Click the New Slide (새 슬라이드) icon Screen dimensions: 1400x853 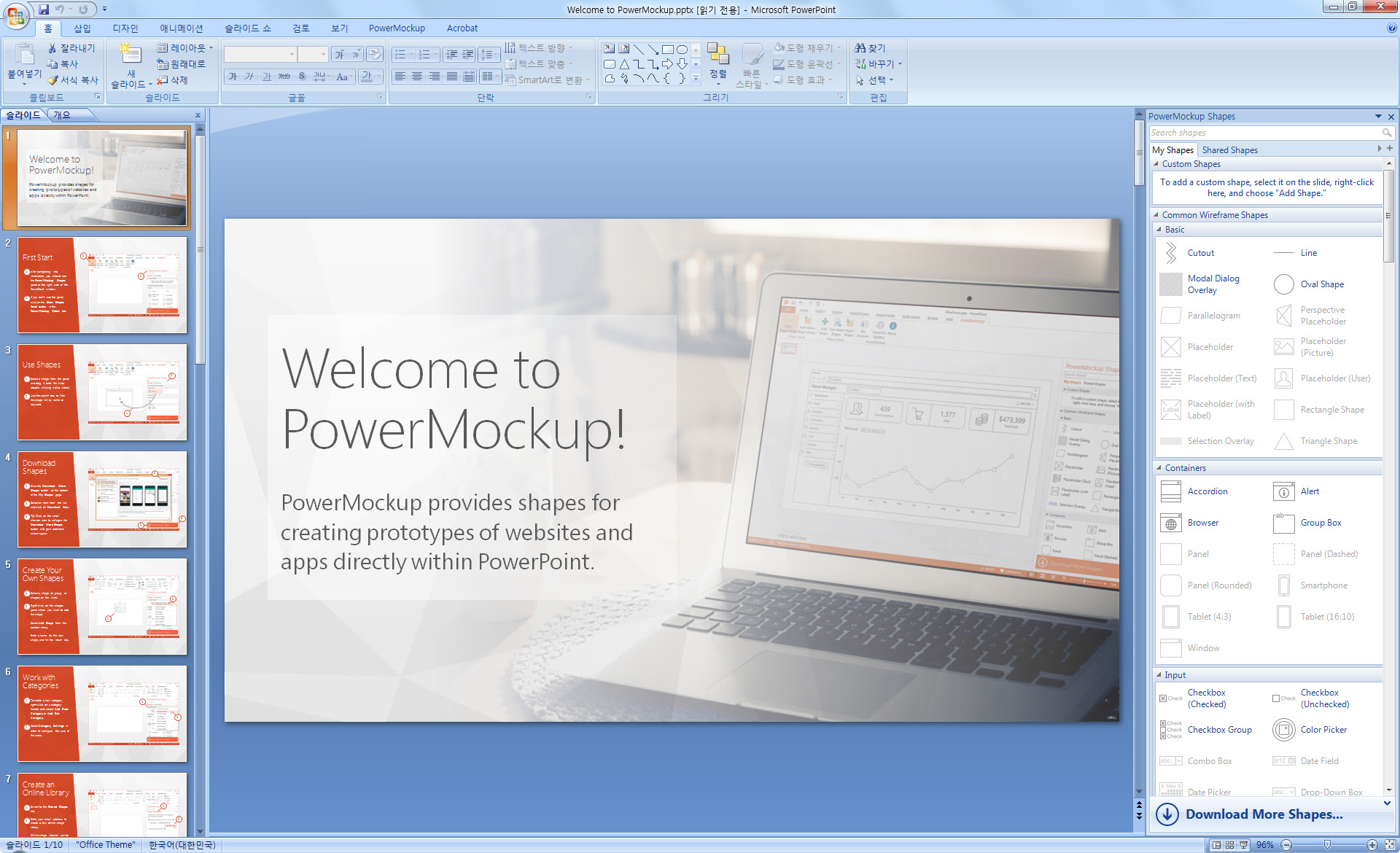131,55
